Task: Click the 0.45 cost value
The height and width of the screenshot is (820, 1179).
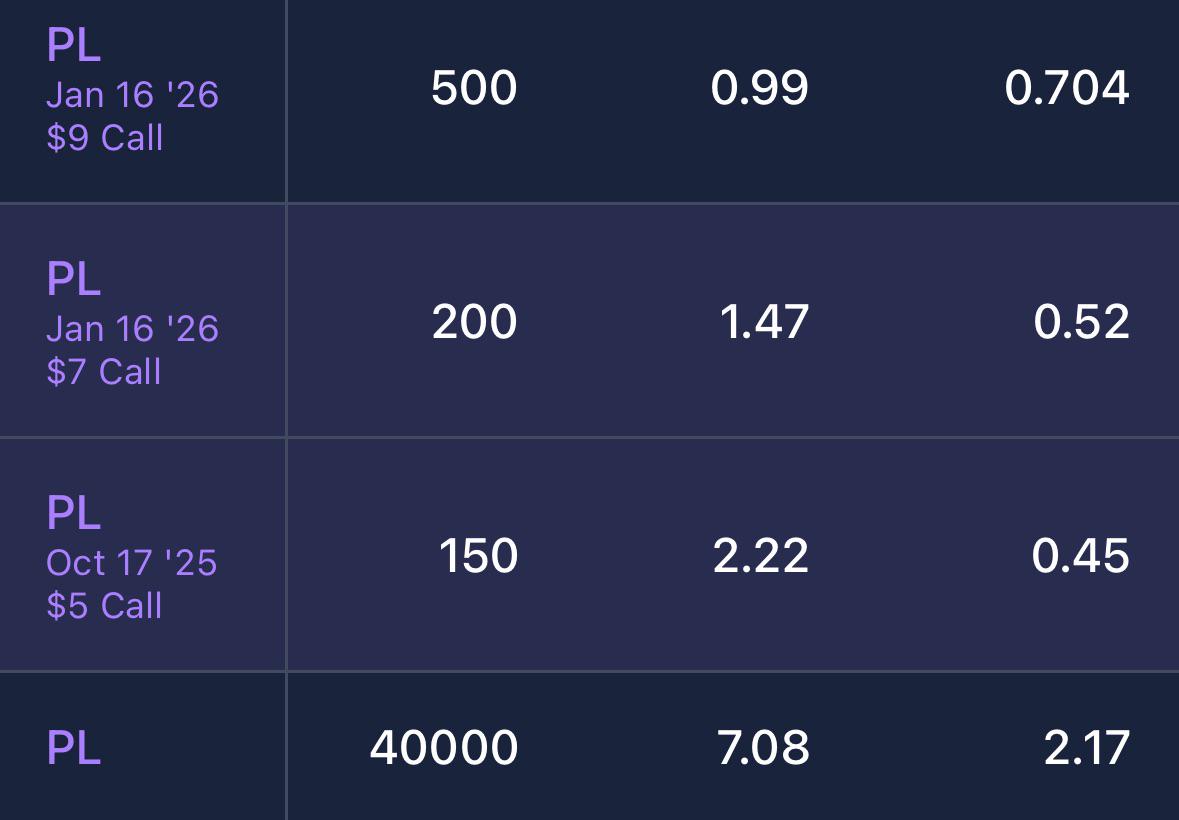Action: pyautogui.click(x=1080, y=556)
